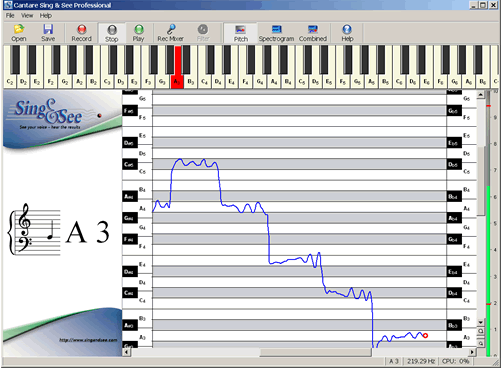Viewport: 501px width, 368px height.
Task: Click the green input level meter
Action: [489, 271]
